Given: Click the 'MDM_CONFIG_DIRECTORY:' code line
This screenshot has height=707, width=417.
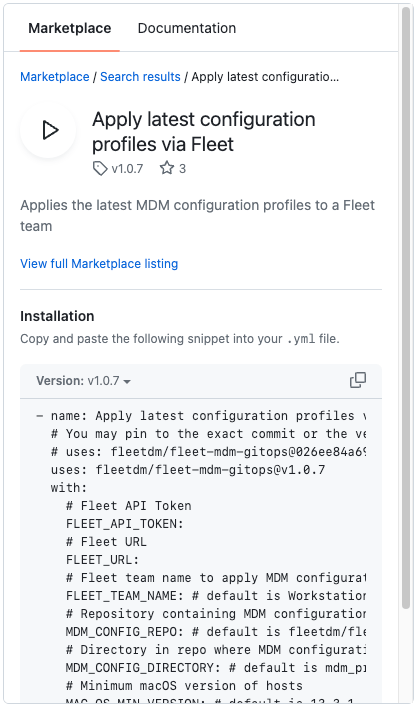Looking at the screenshot, I should click(x=215, y=668).
